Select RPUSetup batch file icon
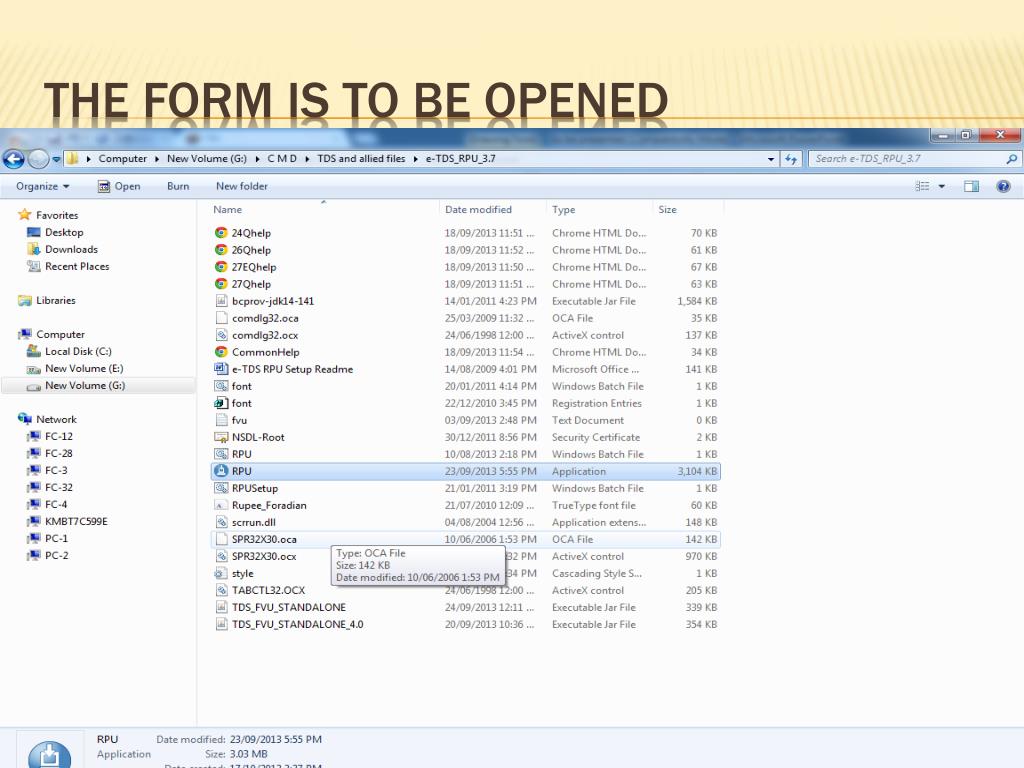Screen dimensions: 1024x768 (x=221, y=488)
